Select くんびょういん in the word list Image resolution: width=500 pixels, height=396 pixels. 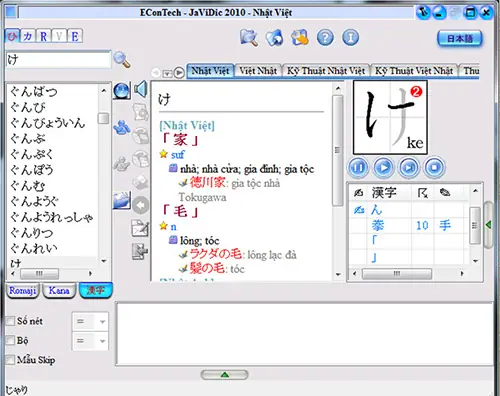(47, 123)
